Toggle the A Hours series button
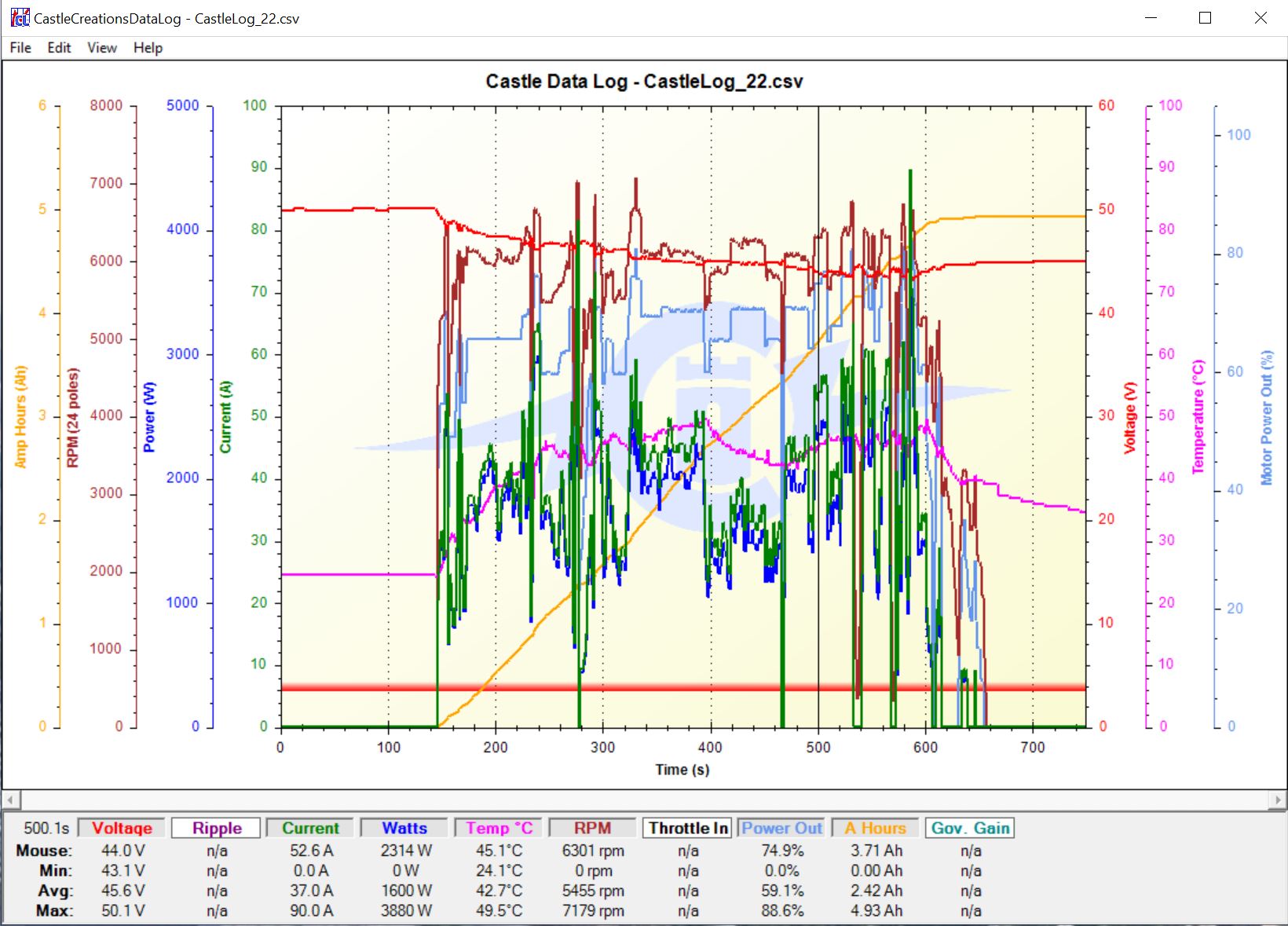The width and height of the screenshot is (1288, 926). 876,828
